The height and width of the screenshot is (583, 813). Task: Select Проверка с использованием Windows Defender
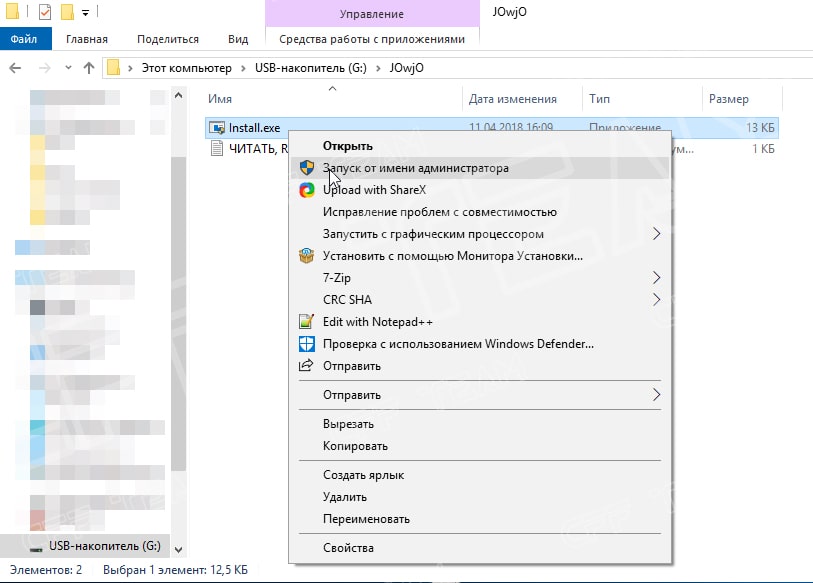[480, 344]
